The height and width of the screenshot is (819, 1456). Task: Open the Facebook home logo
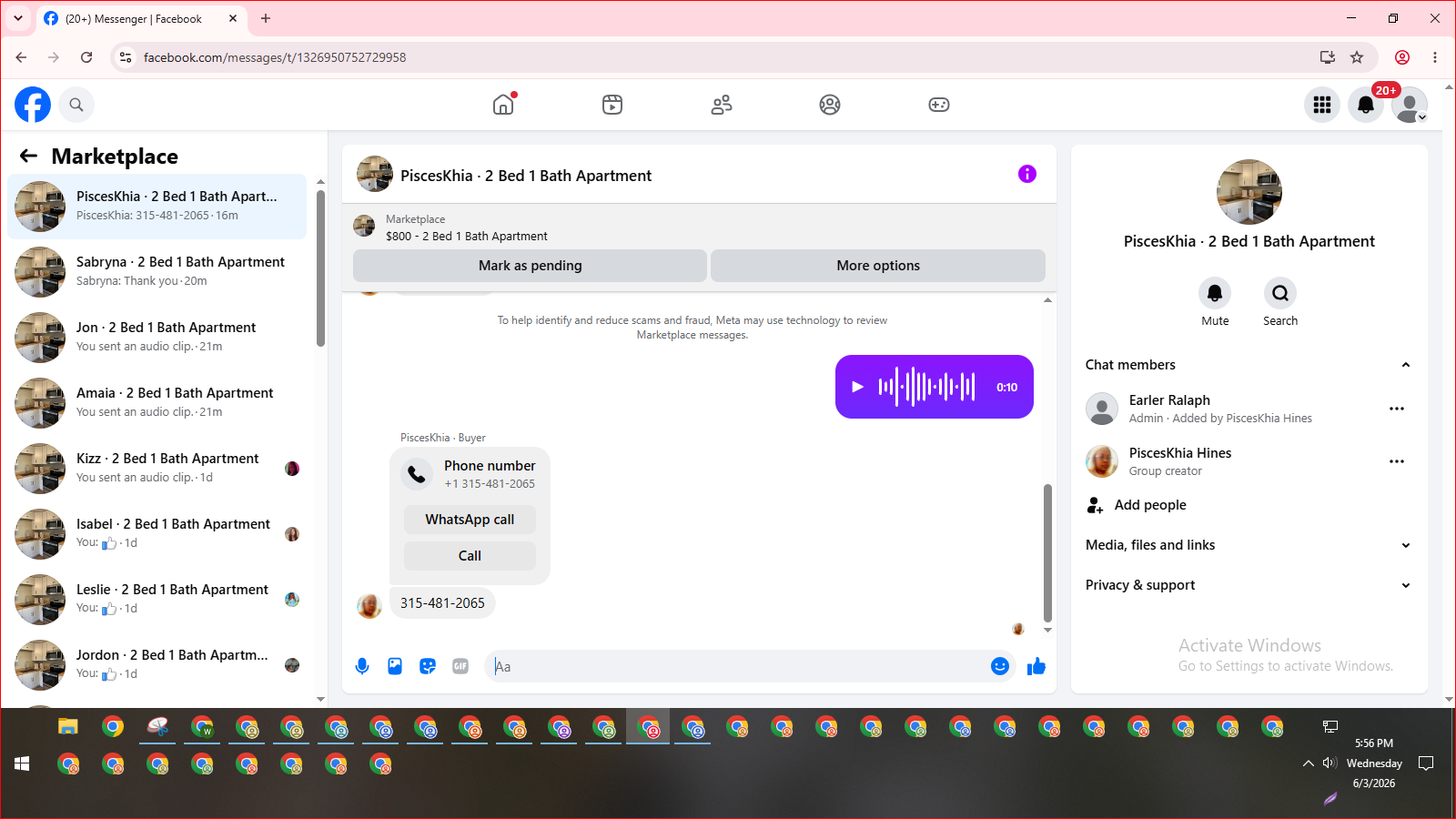(33, 105)
